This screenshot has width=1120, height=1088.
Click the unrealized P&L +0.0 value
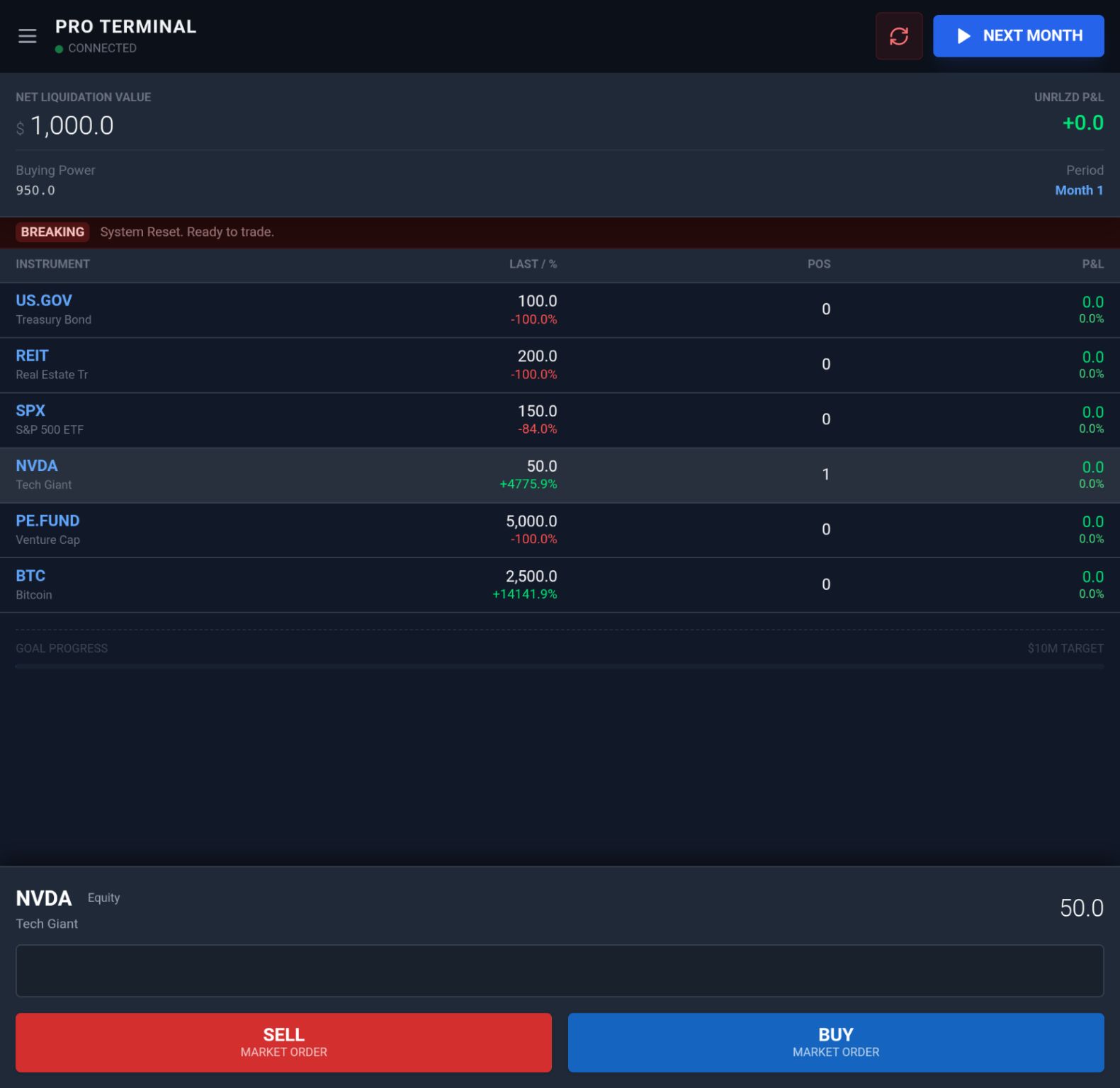coord(1082,123)
